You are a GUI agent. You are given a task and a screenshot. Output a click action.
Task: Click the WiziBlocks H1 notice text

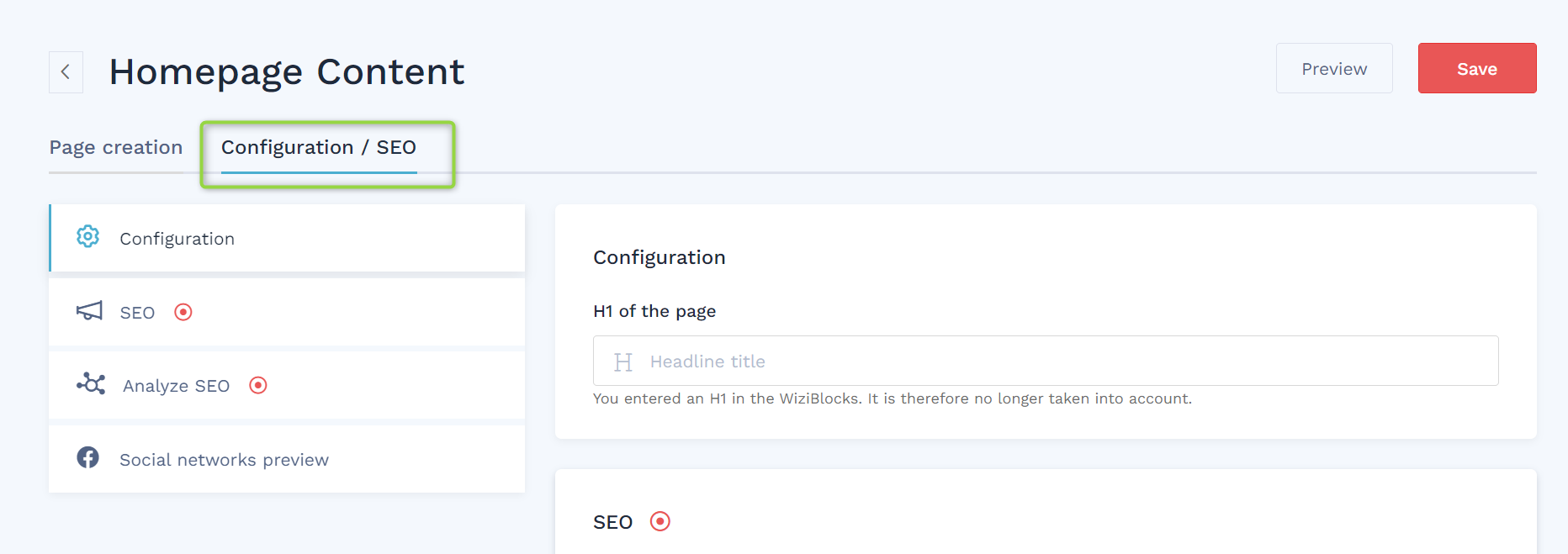pos(893,398)
